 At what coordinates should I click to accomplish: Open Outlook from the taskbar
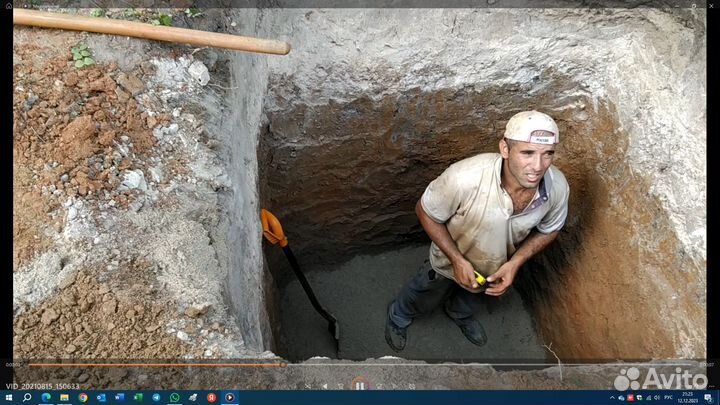101,398
